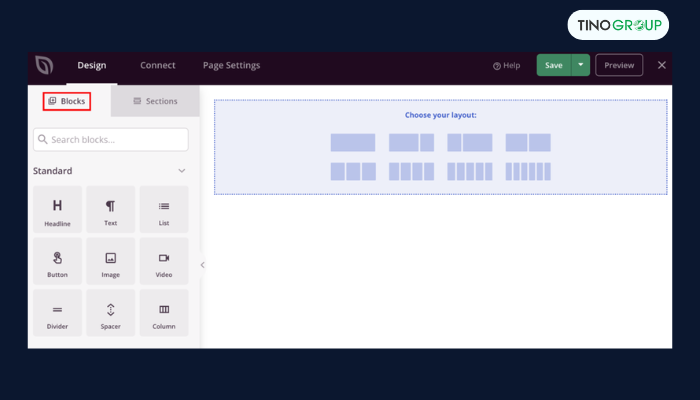The image size is (700, 400).
Task: Add a Spacer block
Action: (x=110, y=313)
